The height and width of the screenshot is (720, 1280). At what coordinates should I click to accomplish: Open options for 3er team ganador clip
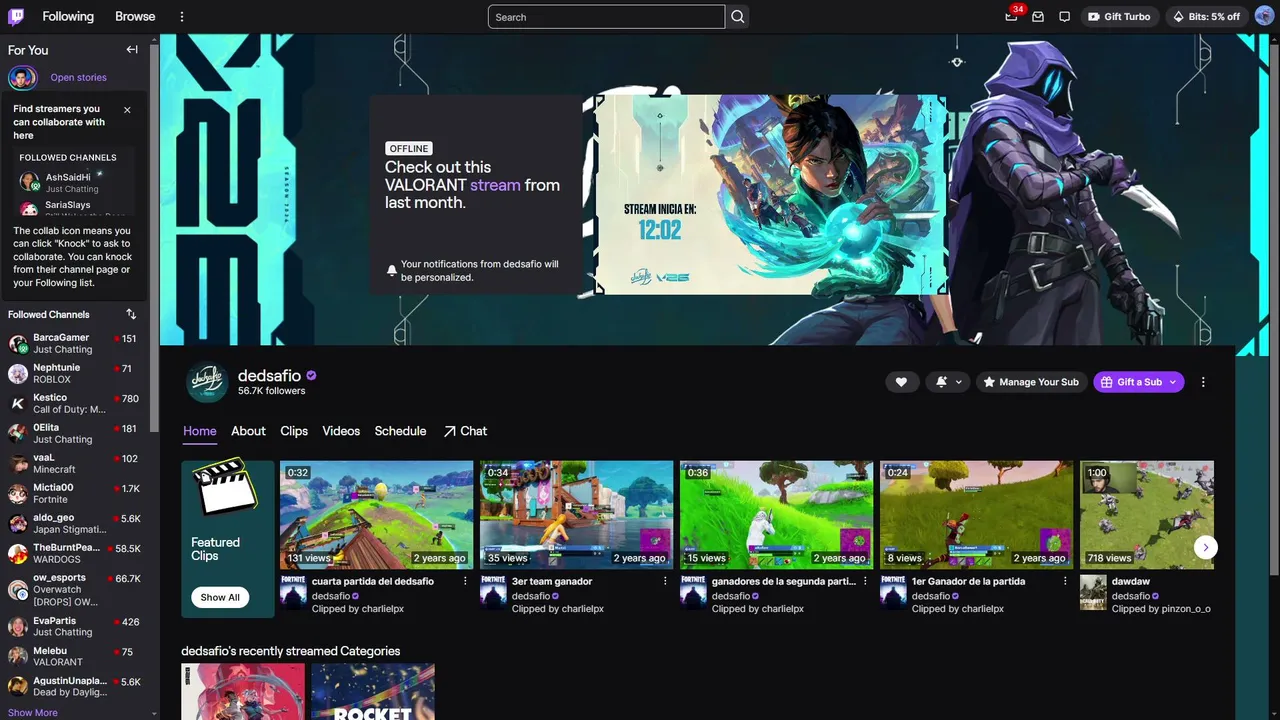click(665, 581)
